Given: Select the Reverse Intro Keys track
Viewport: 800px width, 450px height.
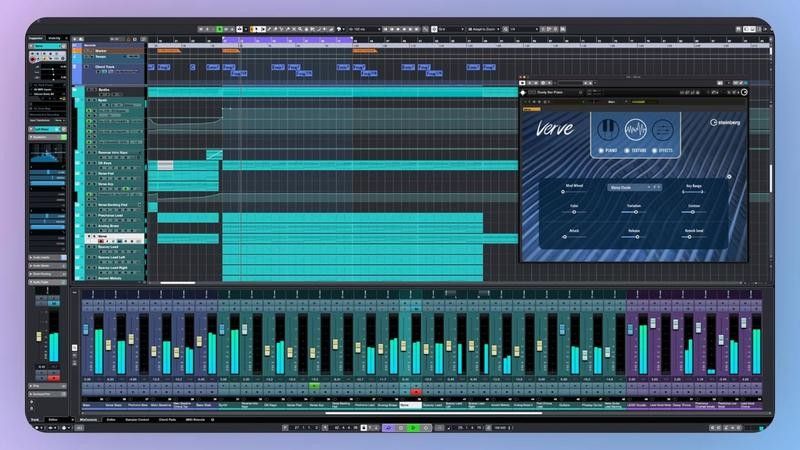Looking at the screenshot, I should [x=114, y=153].
